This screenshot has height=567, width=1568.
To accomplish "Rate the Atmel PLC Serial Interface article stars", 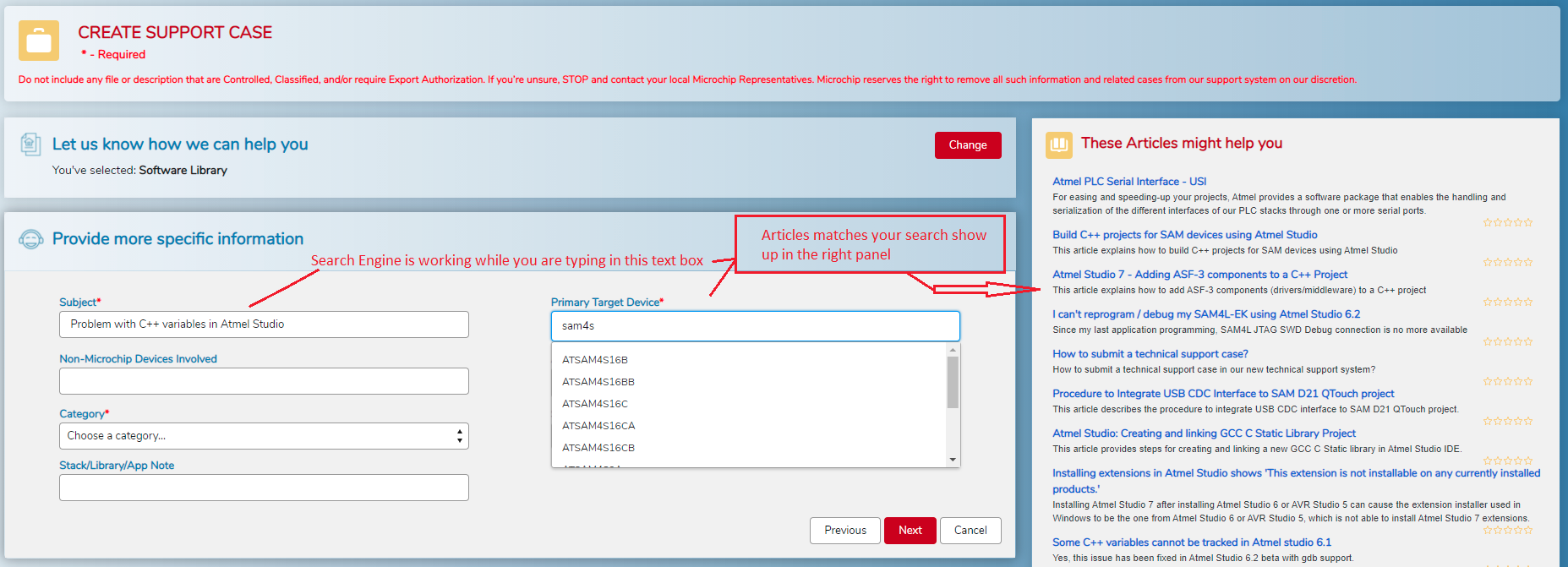I will [1507, 223].
